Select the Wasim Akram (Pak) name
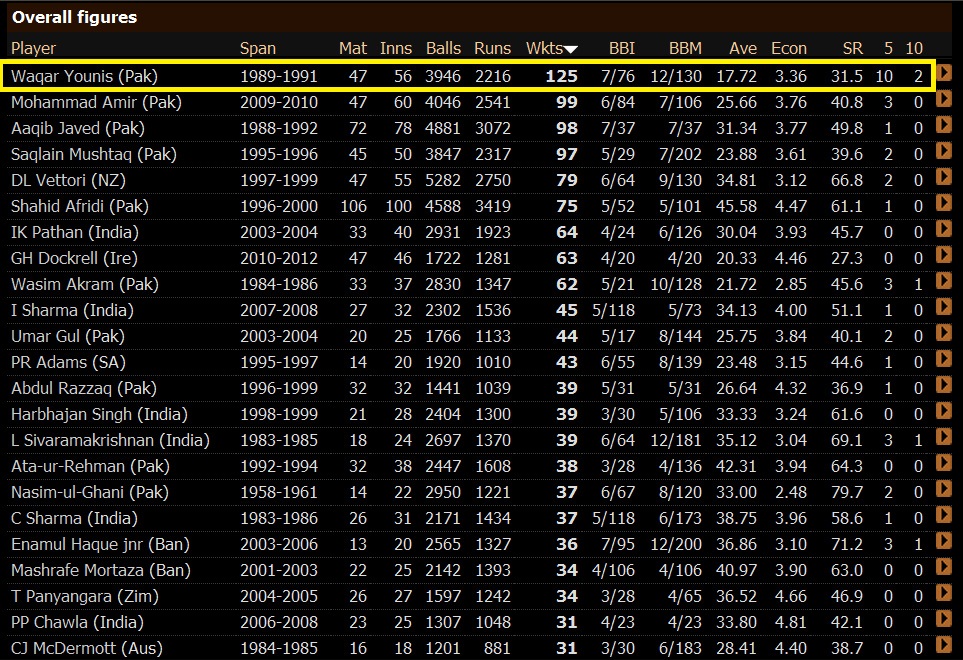Viewport: 963px width, 660px height. pyautogui.click(x=85, y=284)
